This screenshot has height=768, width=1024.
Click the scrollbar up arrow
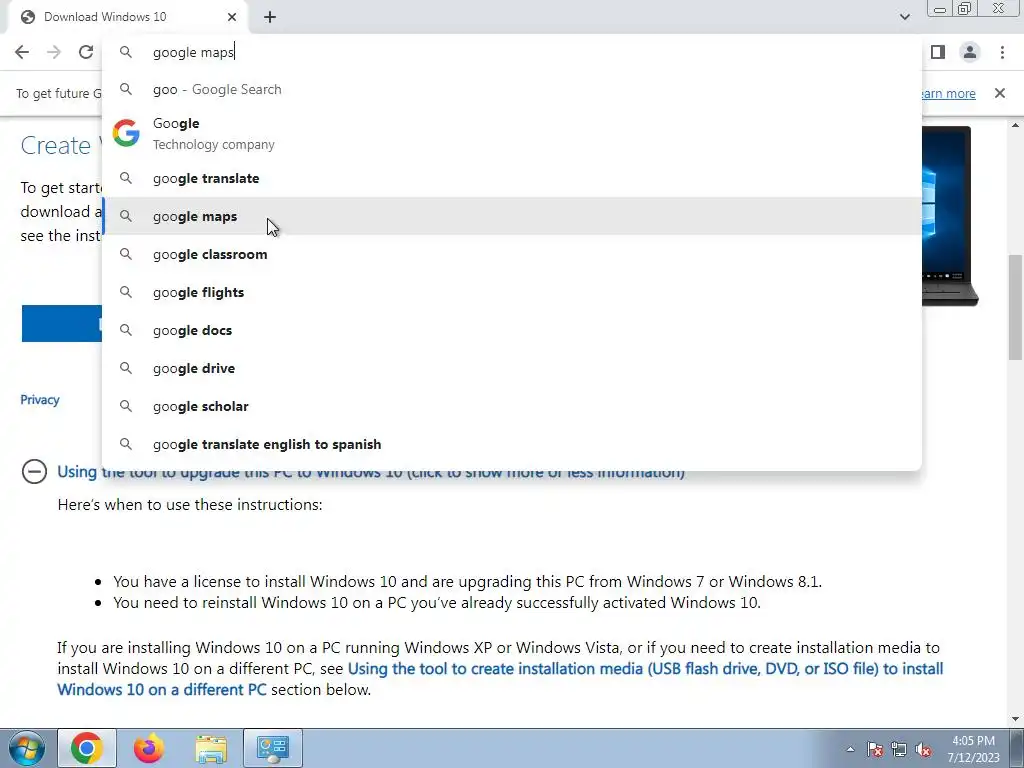click(1015, 125)
